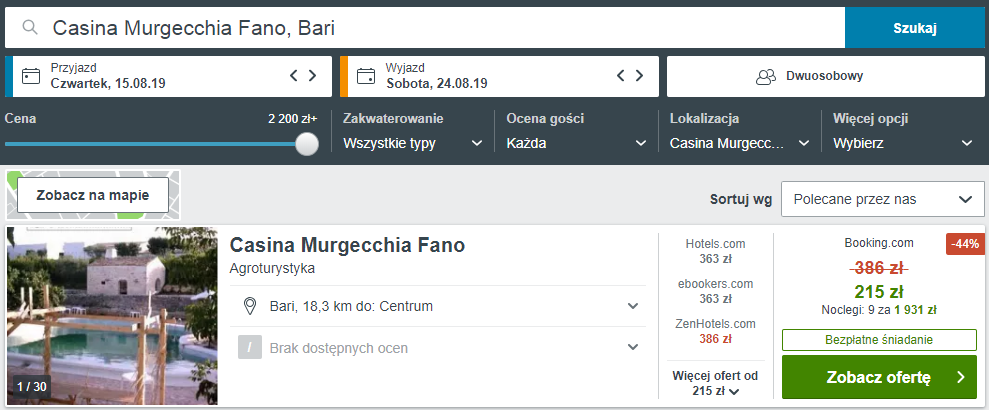
Task: Open Sortuj wg Polecane przez nas dropdown
Action: 882,199
